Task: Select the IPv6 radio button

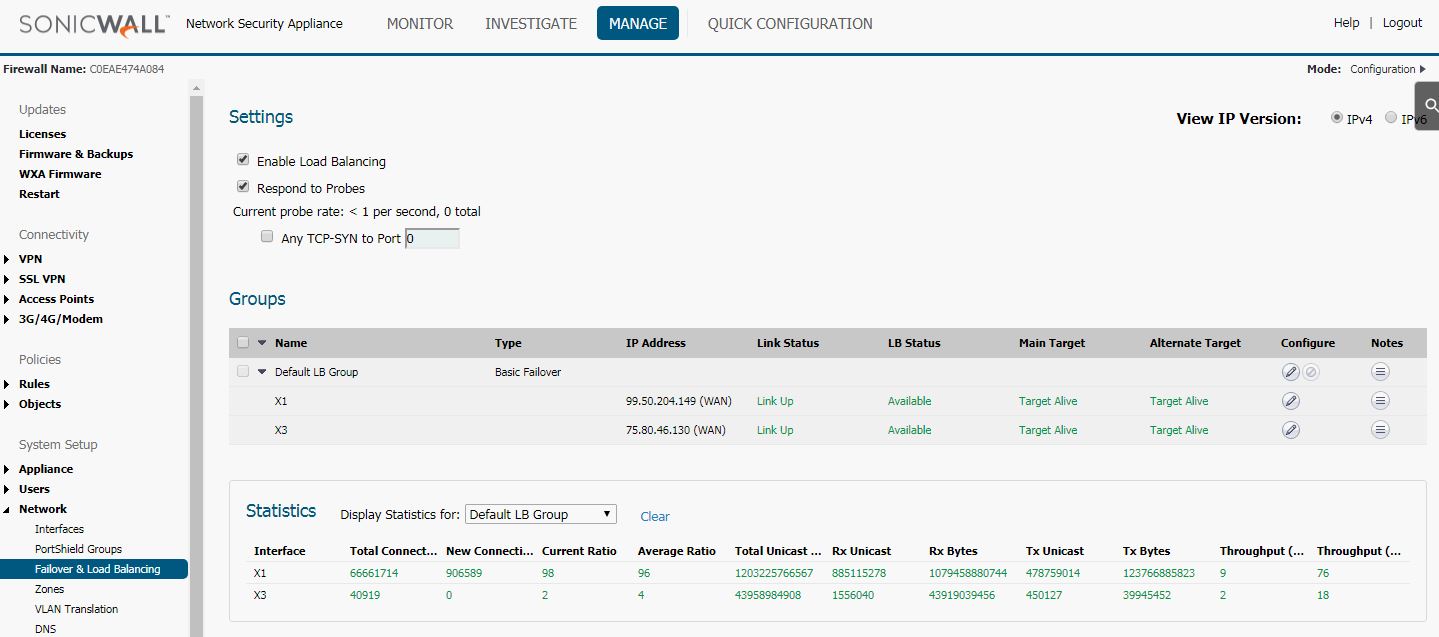Action: pos(1391,118)
